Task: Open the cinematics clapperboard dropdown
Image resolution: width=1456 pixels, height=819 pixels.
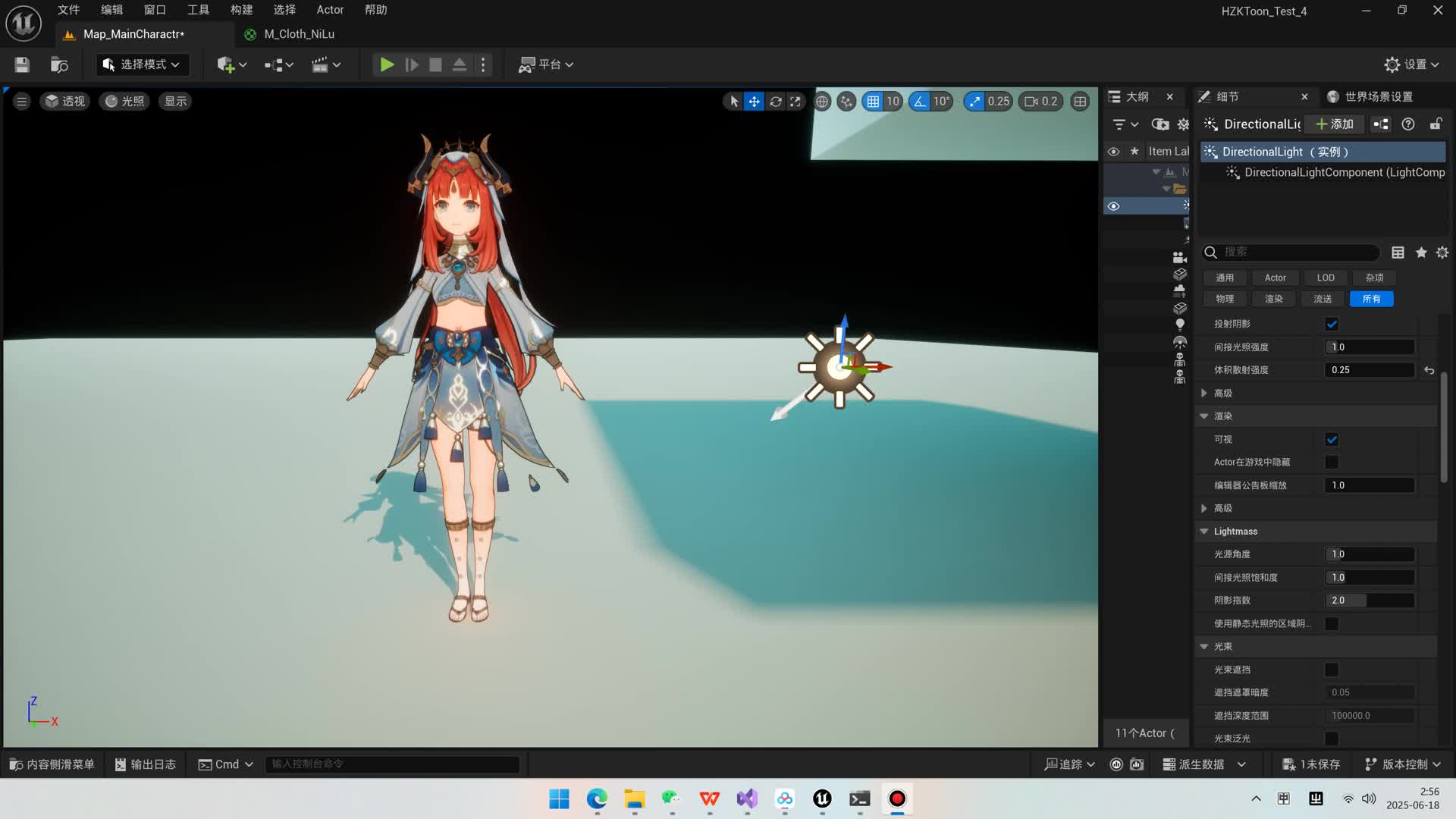Action: [x=326, y=65]
